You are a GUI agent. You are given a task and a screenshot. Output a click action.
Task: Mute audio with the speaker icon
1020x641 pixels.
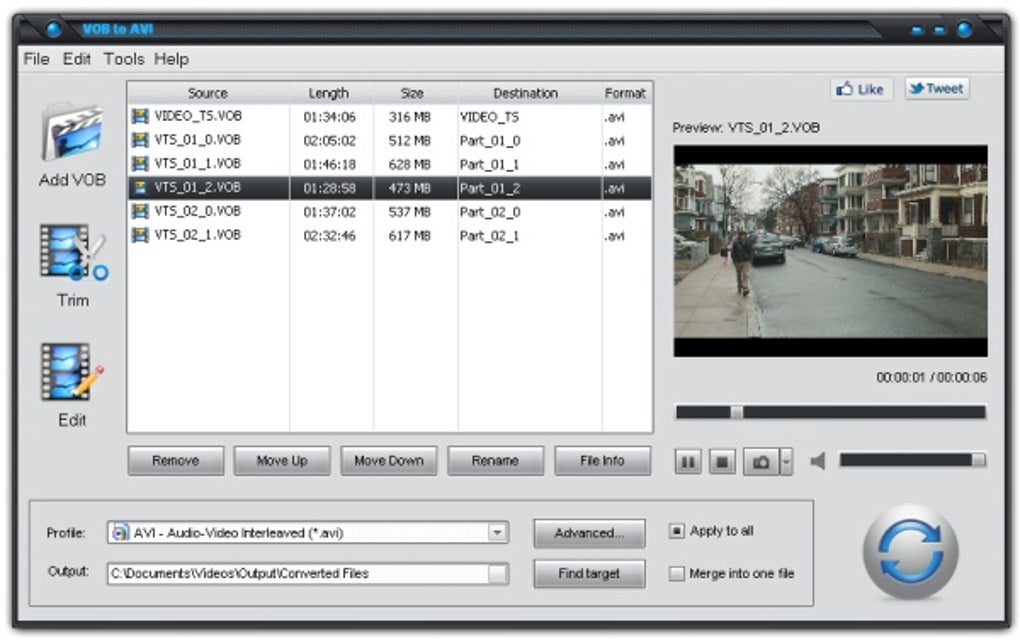tap(818, 461)
